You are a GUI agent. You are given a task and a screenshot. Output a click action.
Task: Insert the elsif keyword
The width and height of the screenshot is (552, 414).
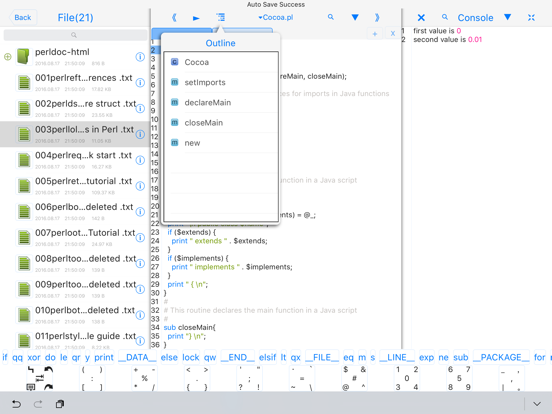(267, 358)
